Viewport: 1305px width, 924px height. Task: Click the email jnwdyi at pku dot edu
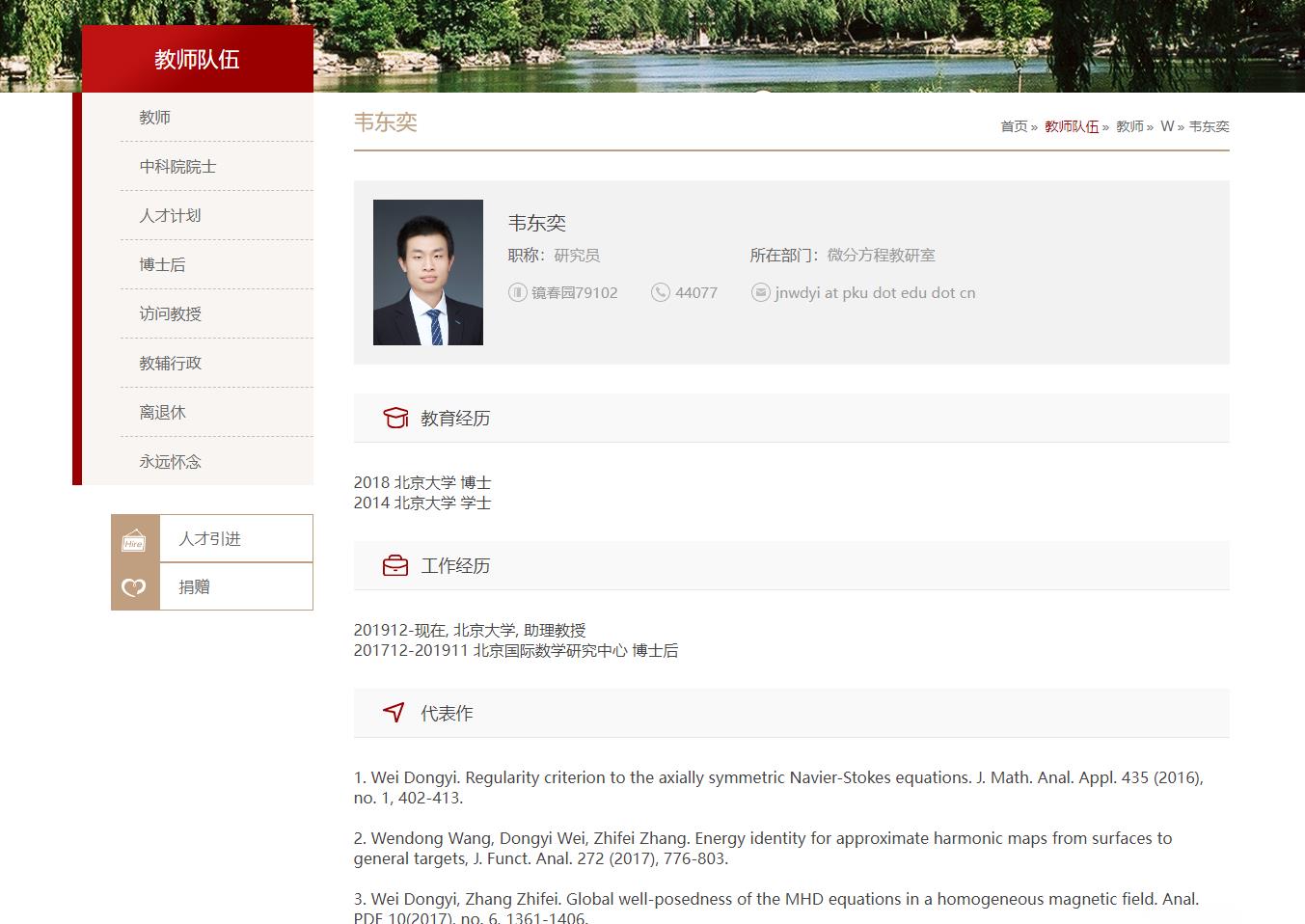point(875,292)
